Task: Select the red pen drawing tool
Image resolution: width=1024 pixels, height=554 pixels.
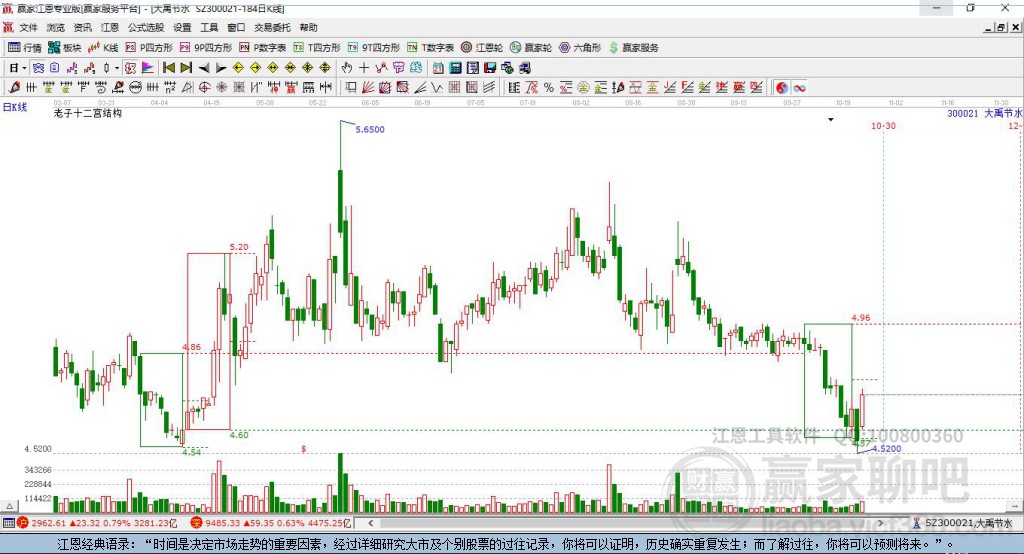Action: tap(14, 87)
